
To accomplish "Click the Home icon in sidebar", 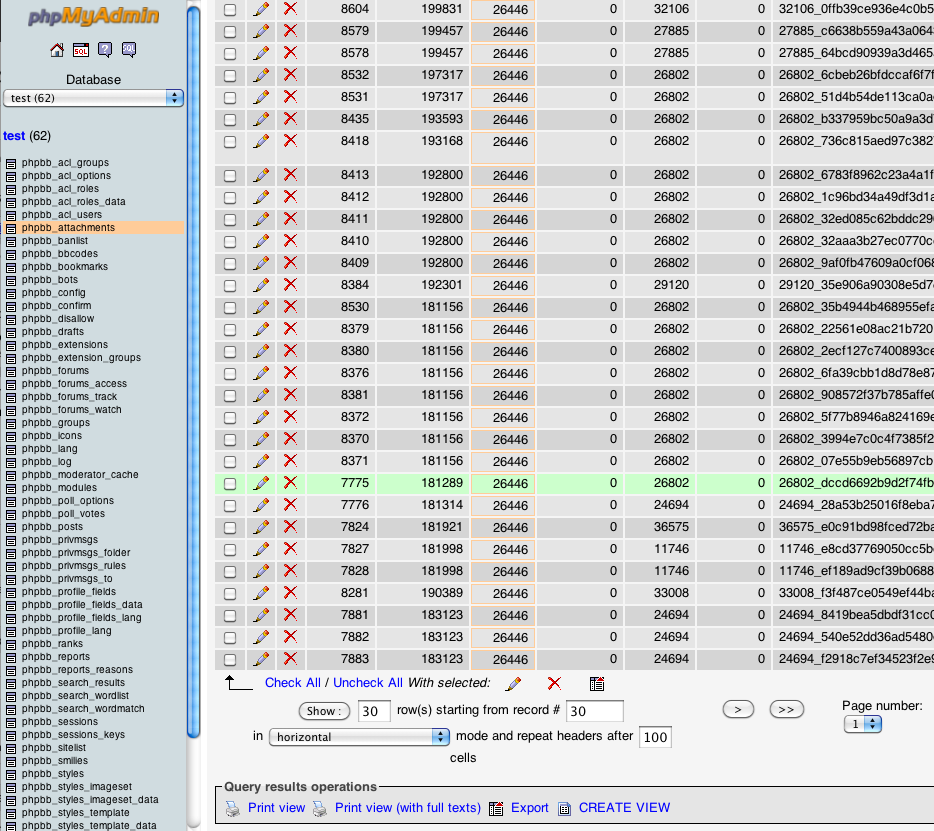I will (57, 50).
